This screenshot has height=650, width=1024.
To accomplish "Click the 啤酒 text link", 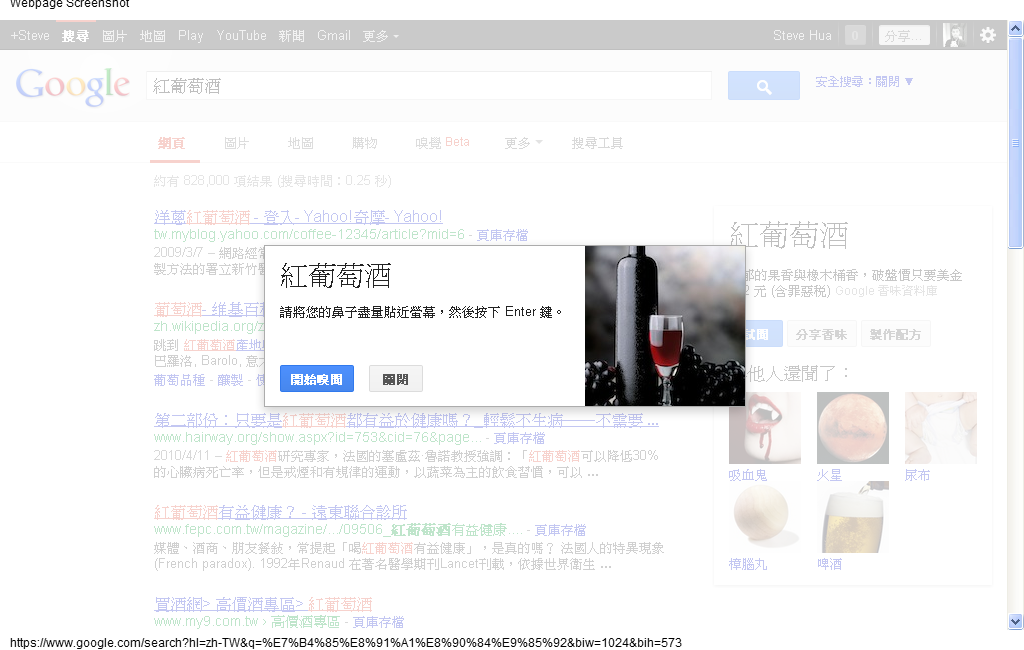I will pos(829,564).
